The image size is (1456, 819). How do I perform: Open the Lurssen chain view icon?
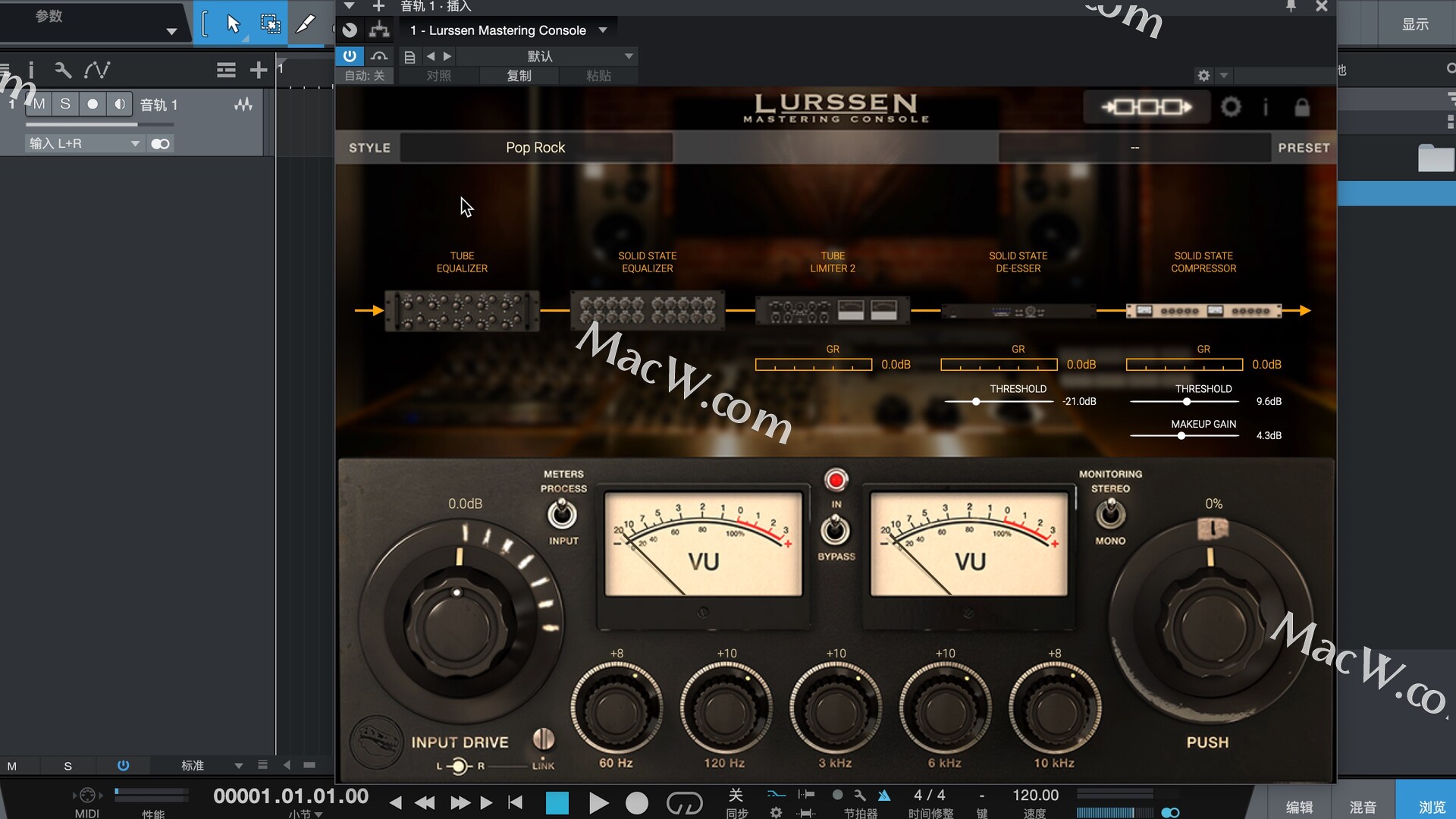(1146, 107)
